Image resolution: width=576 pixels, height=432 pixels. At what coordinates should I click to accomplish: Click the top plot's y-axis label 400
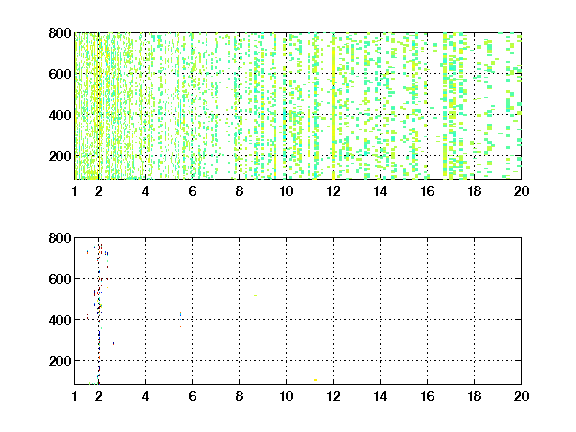[60, 115]
